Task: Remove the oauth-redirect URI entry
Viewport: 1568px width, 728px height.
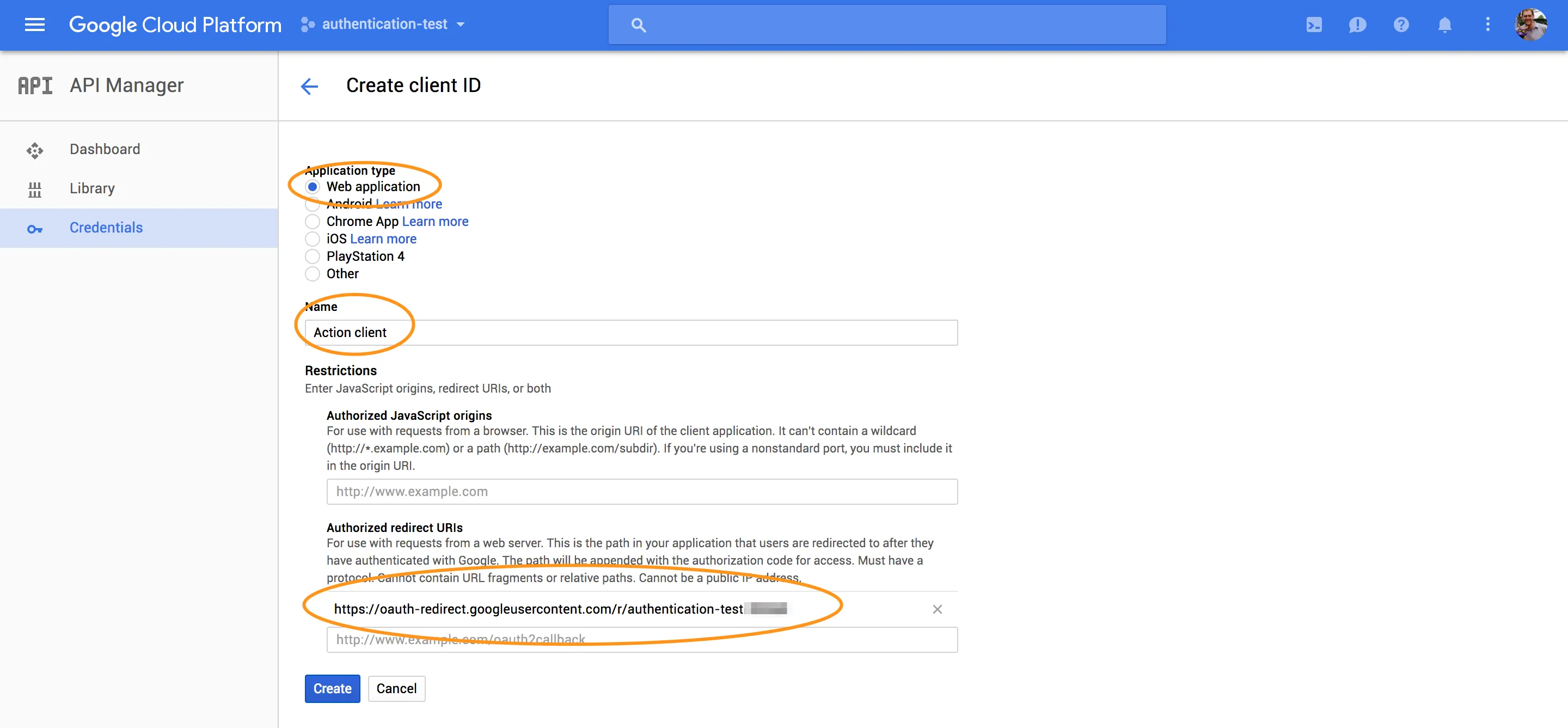Action: pos(937,609)
